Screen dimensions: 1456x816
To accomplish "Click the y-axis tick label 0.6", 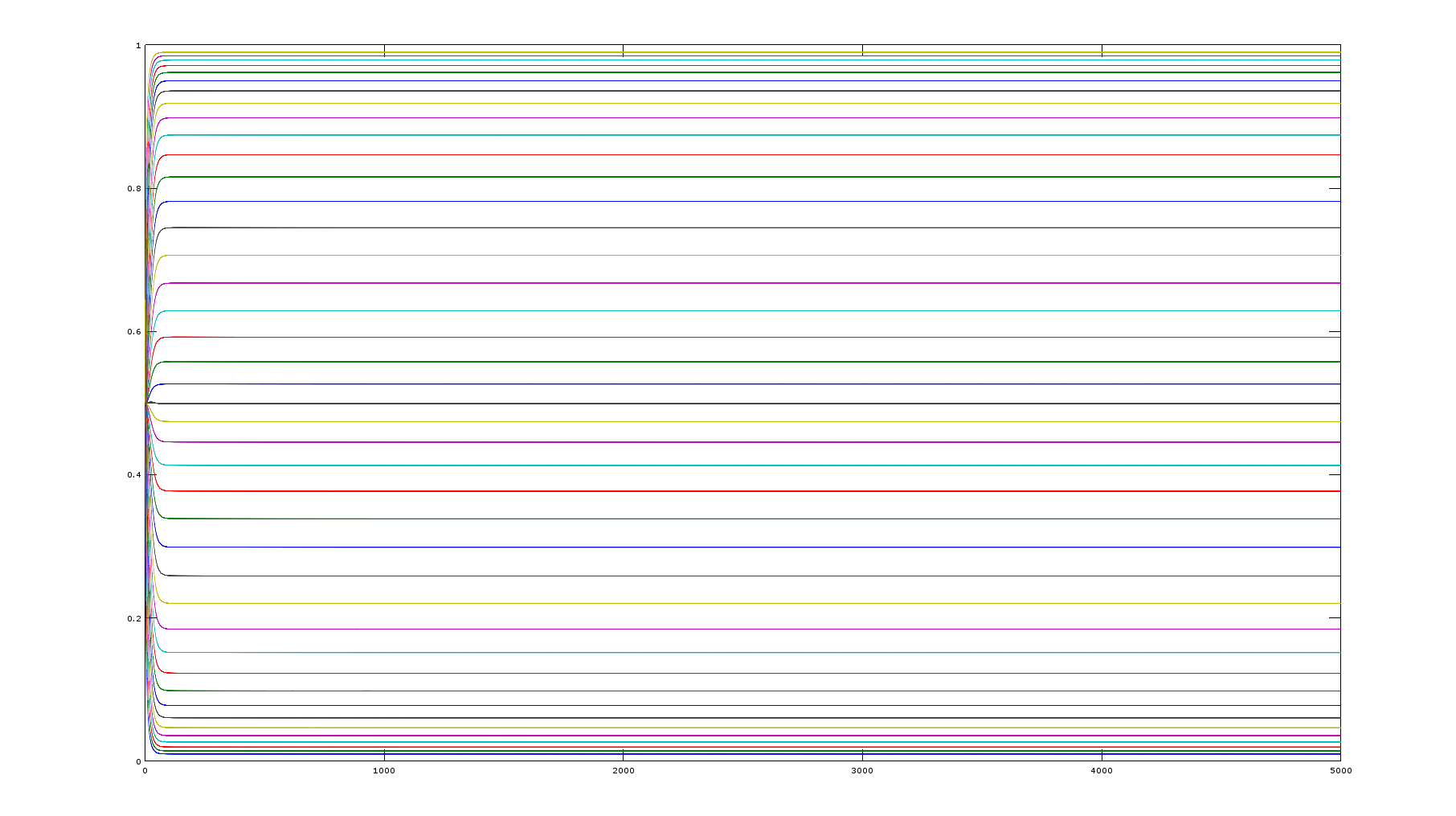I will click(133, 332).
